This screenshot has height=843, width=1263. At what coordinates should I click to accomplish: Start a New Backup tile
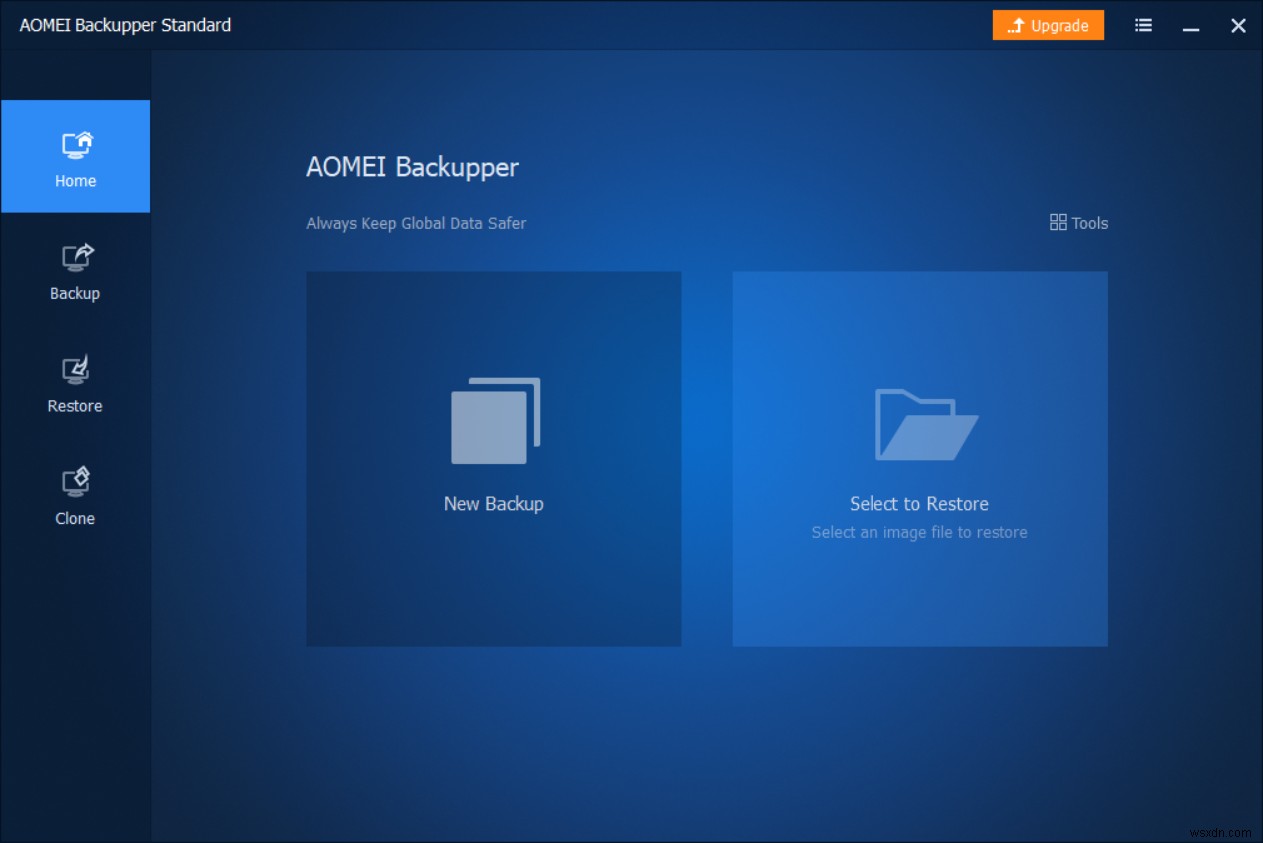494,459
